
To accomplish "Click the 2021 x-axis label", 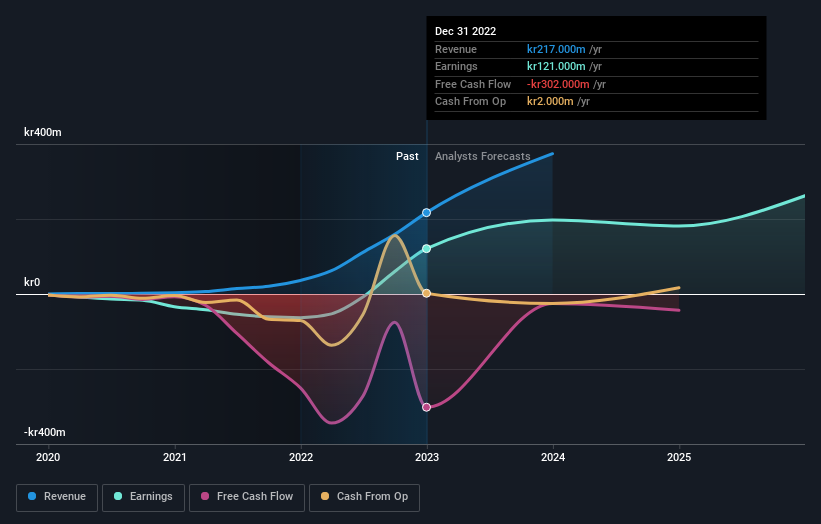I will point(174,458).
